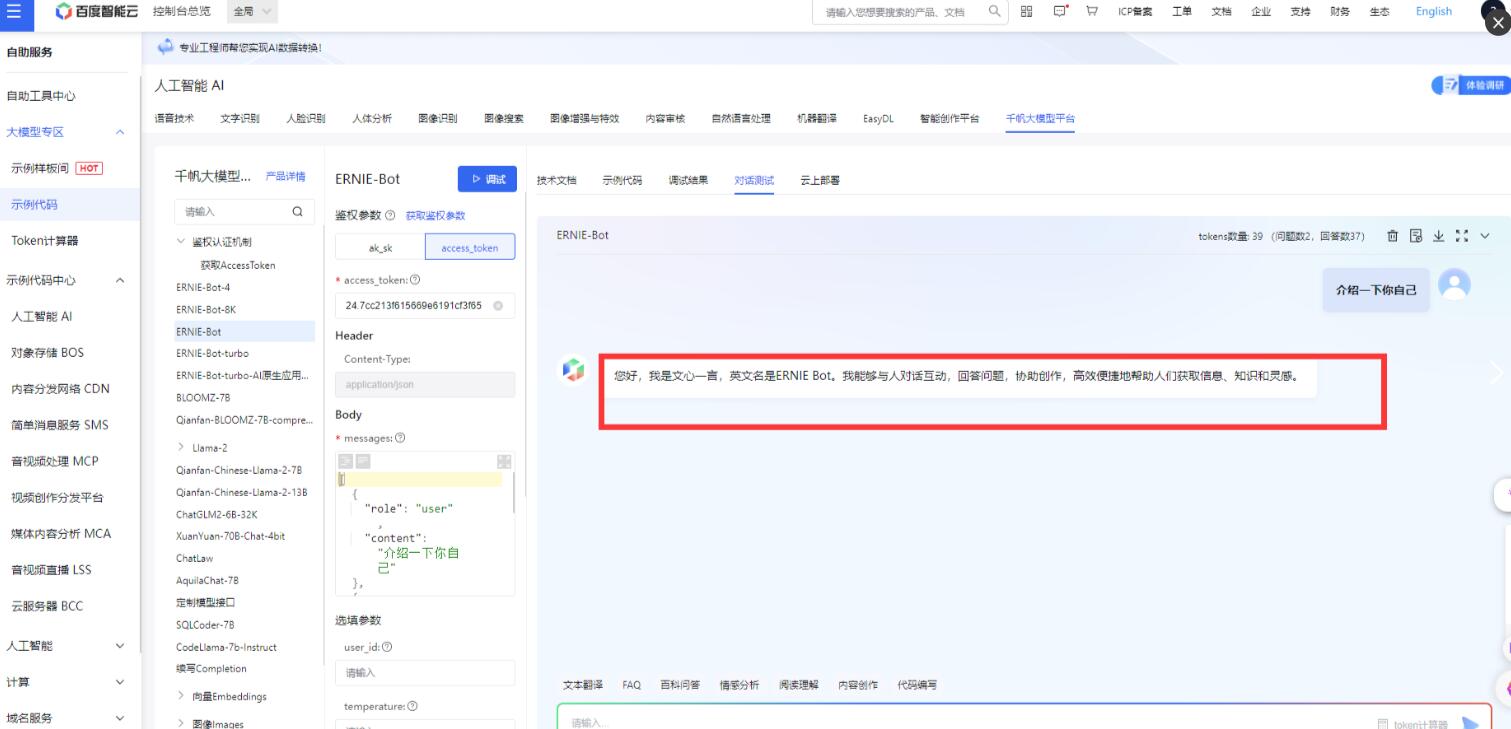Click help icon next to 鉴权参数
The image size is (1511, 729).
390,216
